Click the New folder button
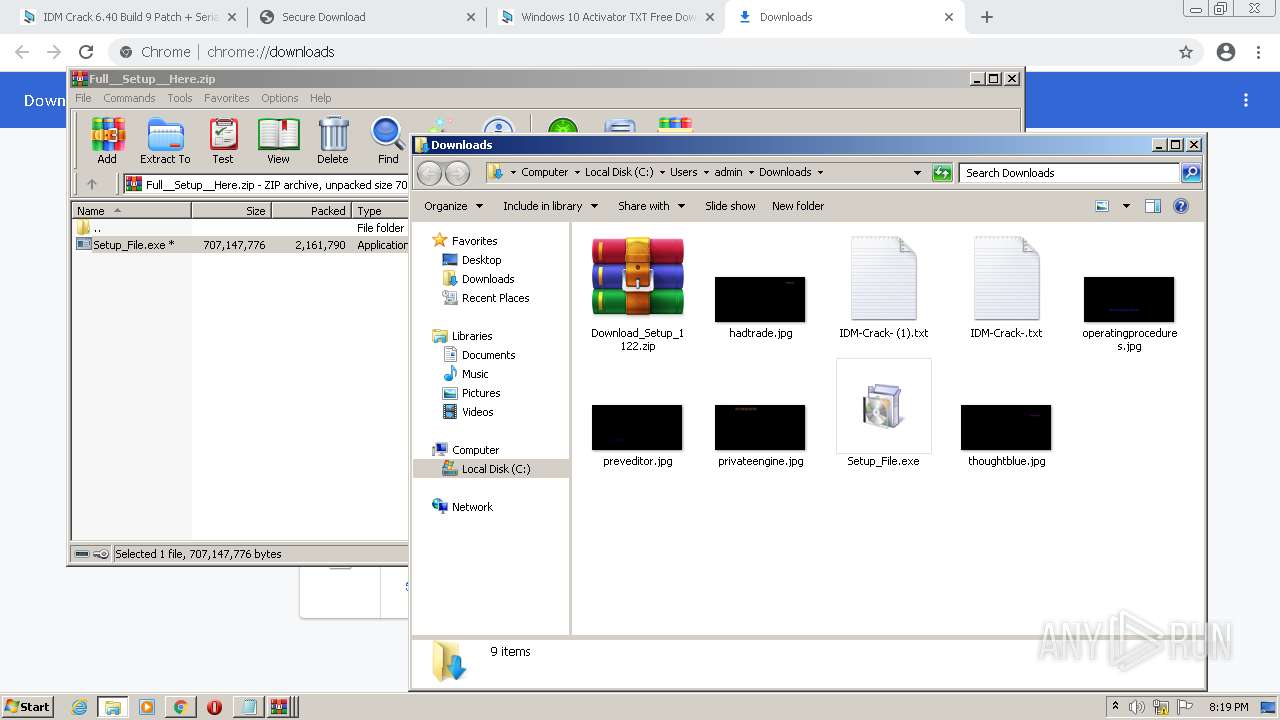This screenshot has width=1280, height=720. [x=798, y=206]
